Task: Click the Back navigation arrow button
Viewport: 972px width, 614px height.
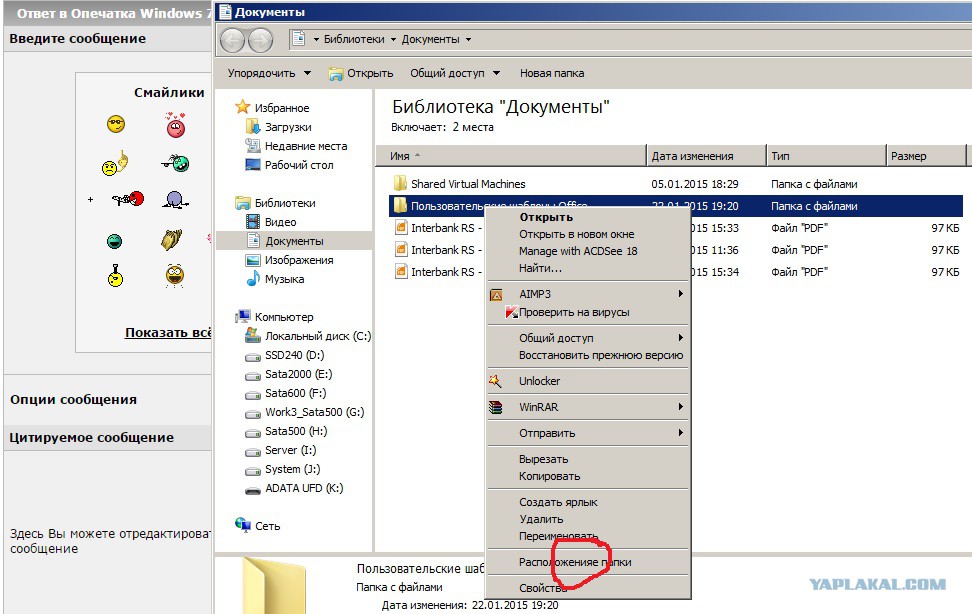Action: click(232, 40)
